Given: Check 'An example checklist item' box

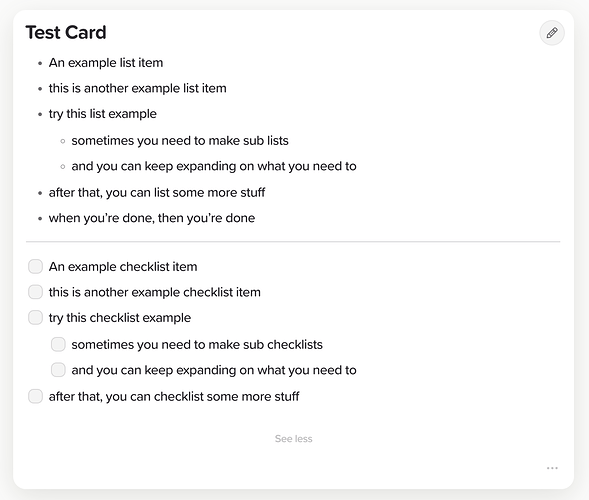Looking at the screenshot, I should click(x=35, y=266).
